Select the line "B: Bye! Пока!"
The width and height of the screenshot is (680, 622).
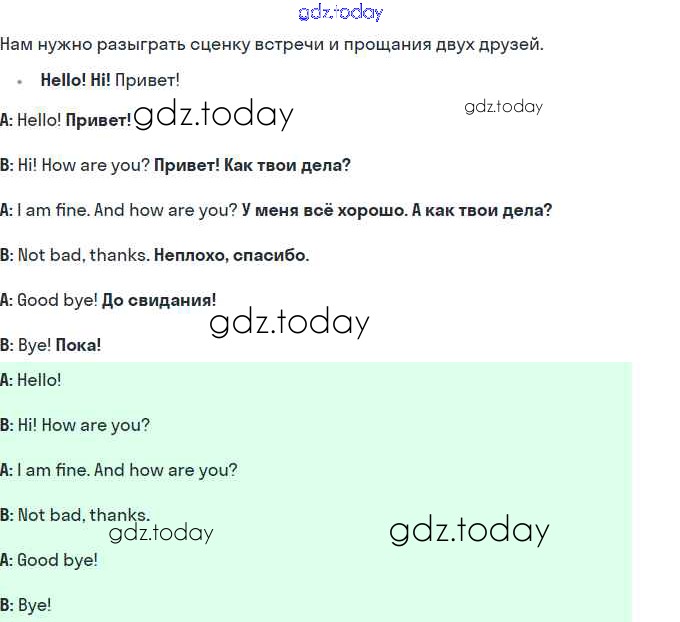click(x=51, y=345)
